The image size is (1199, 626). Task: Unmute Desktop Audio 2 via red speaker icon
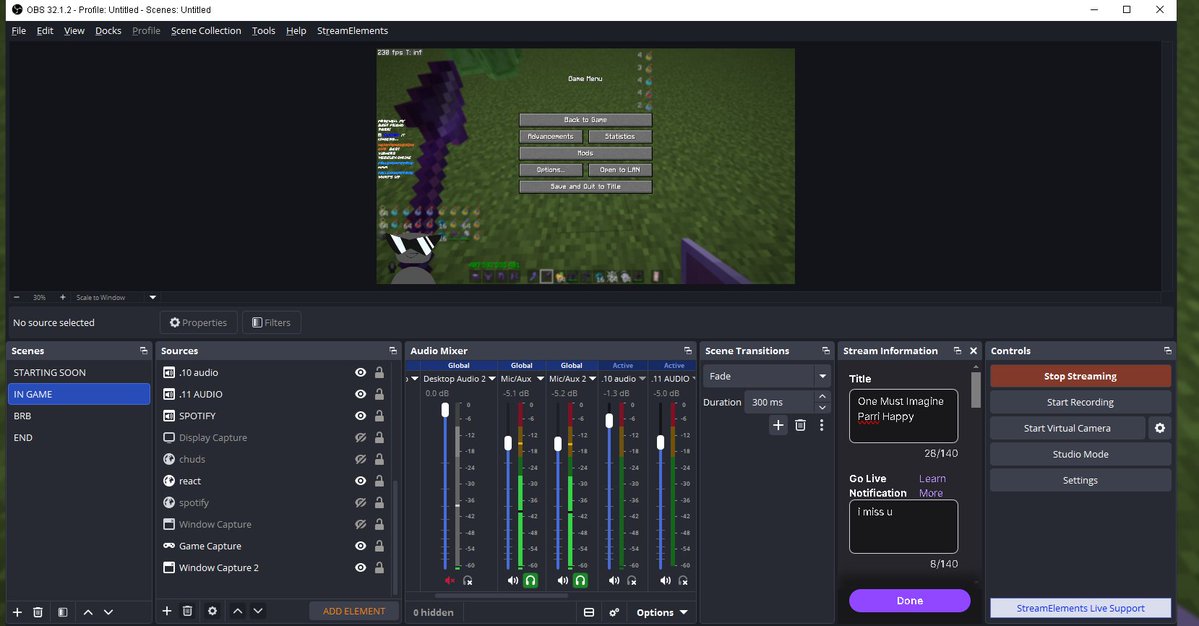450,581
